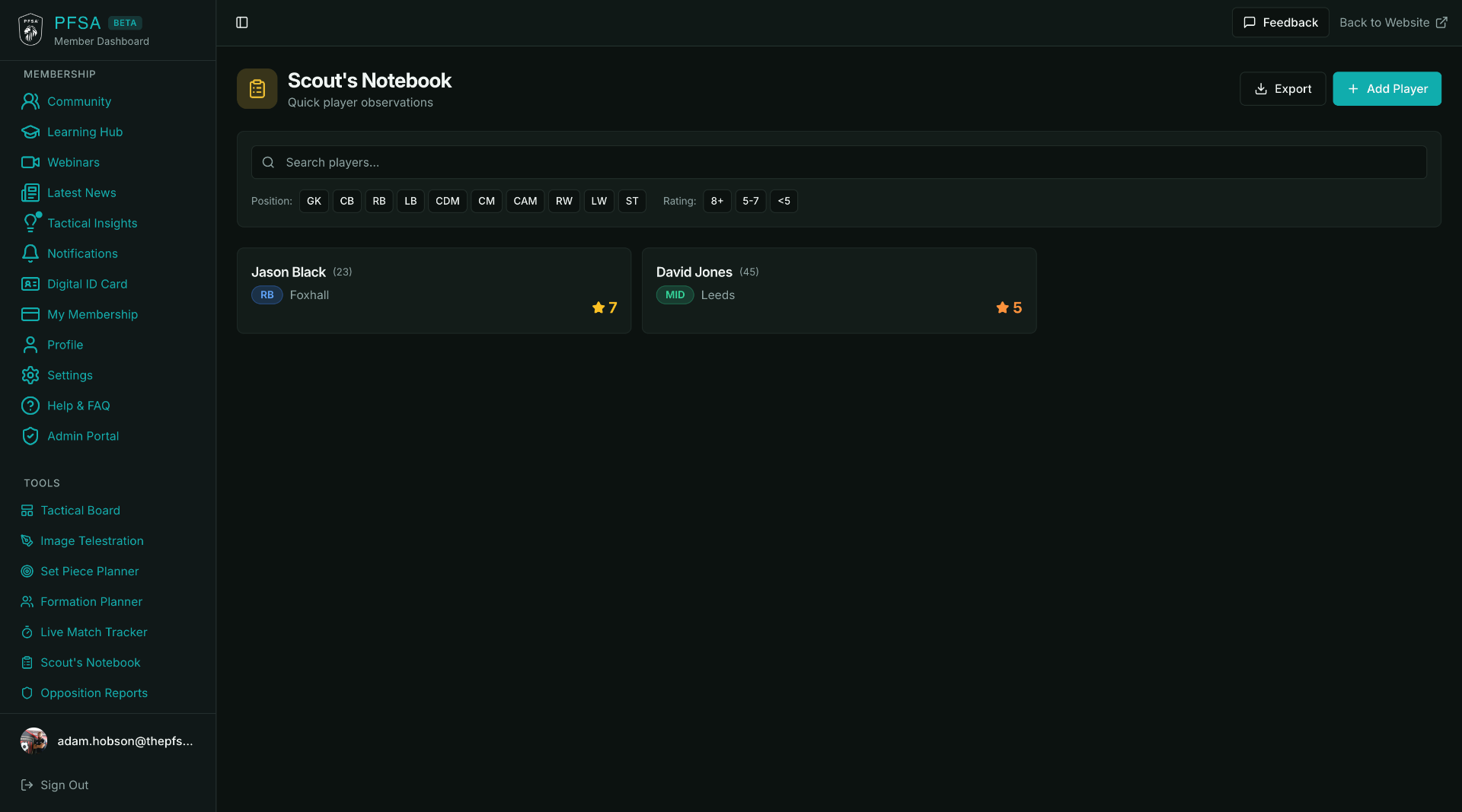Click adam.hobson user avatar

point(34,741)
